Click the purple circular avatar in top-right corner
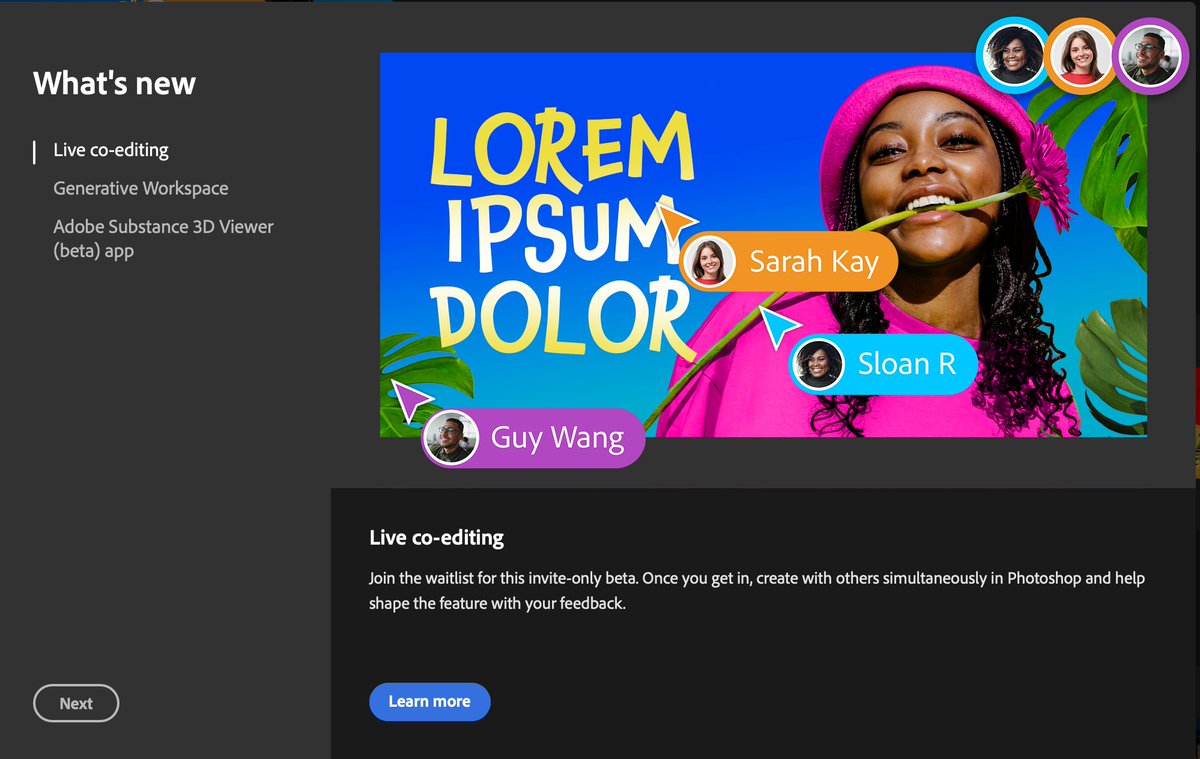The width and height of the screenshot is (1200, 759). click(1149, 56)
